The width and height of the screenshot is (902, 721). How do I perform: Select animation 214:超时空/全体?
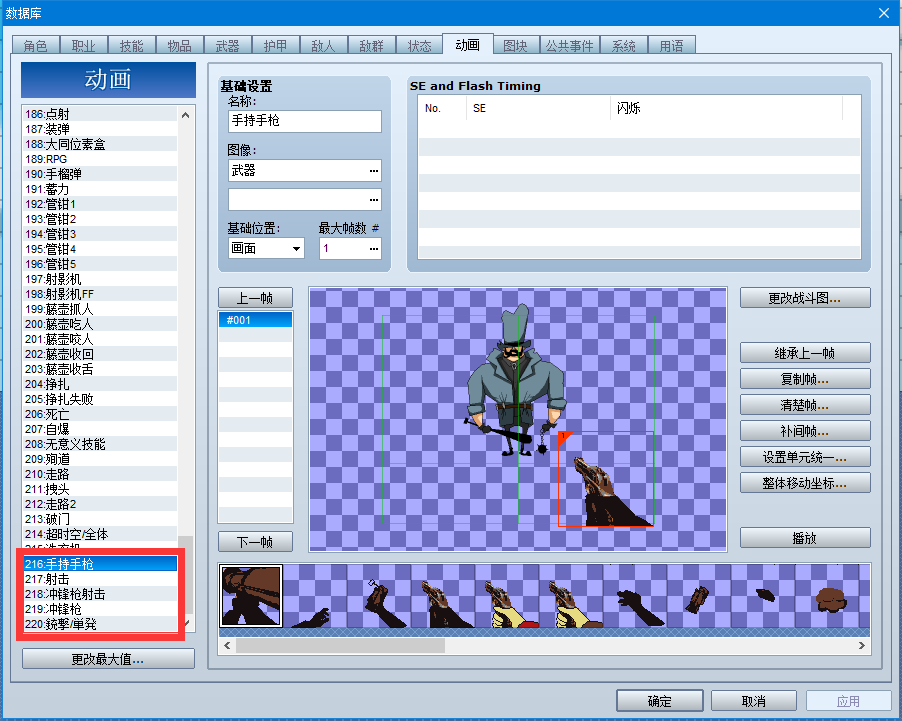[x=100, y=534]
